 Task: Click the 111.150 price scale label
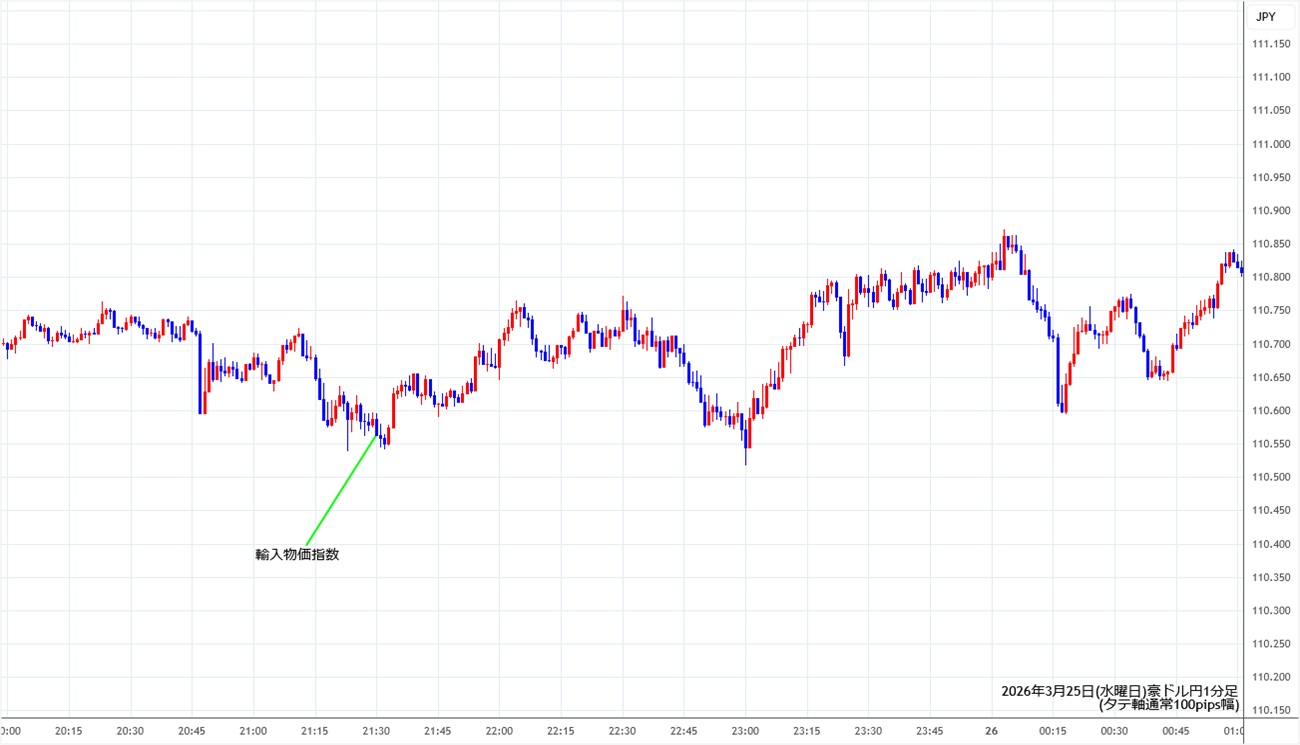[x=1271, y=44]
